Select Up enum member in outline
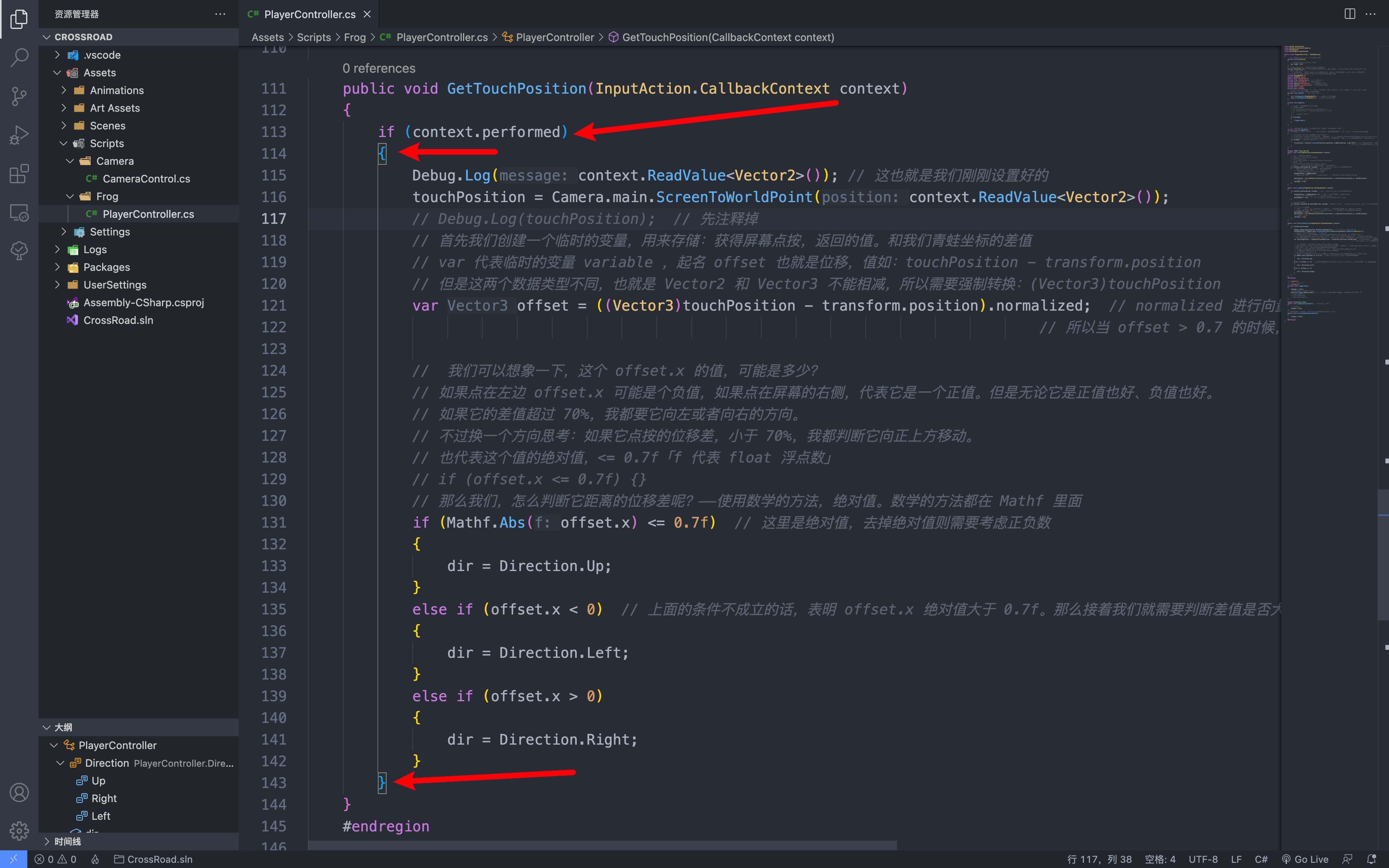1389x868 pixels. [x=138, y=781]
